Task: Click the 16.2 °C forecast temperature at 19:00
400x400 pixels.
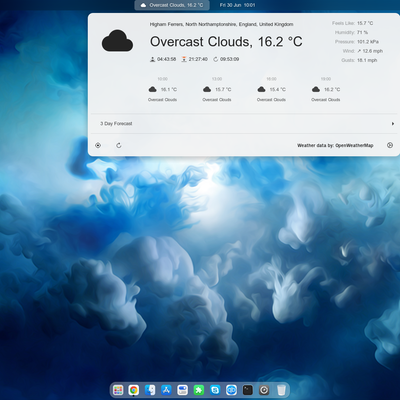Action: click(332, 89)
